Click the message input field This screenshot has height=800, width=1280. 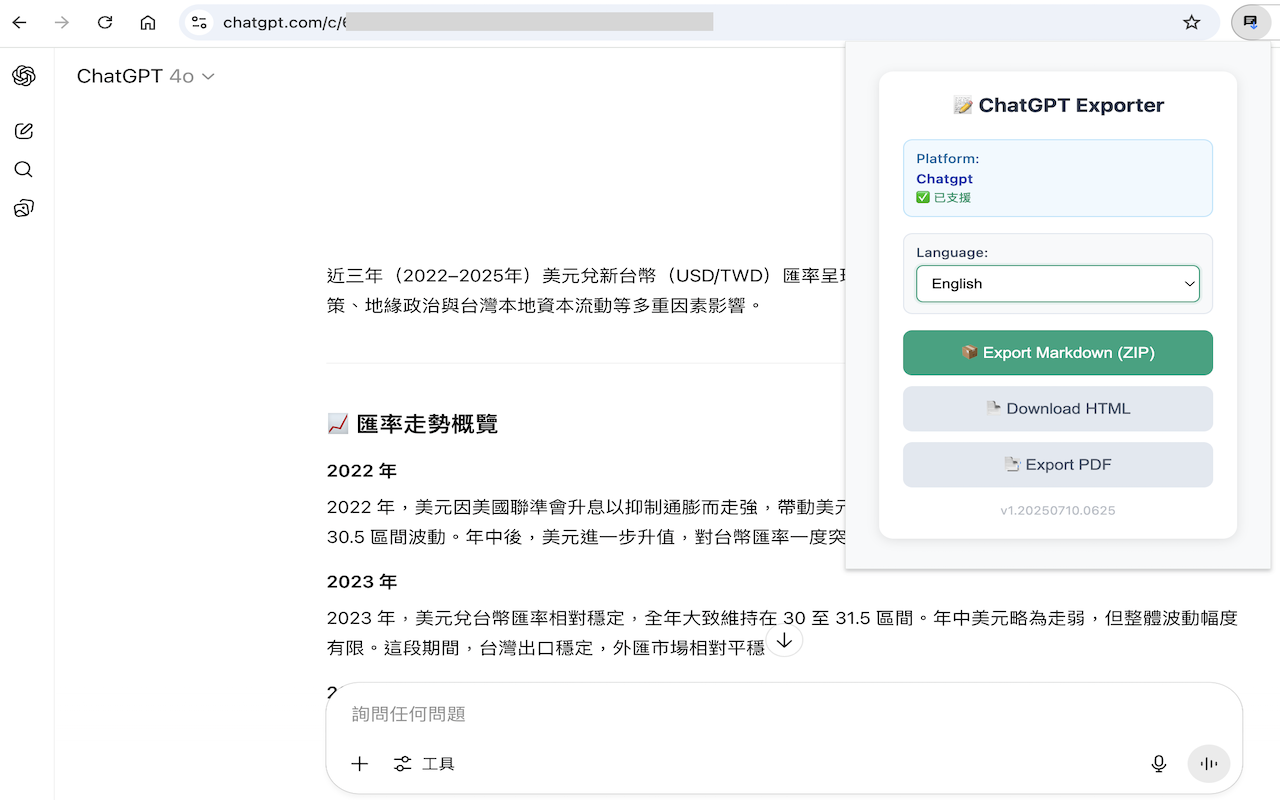tap(784, 714)
